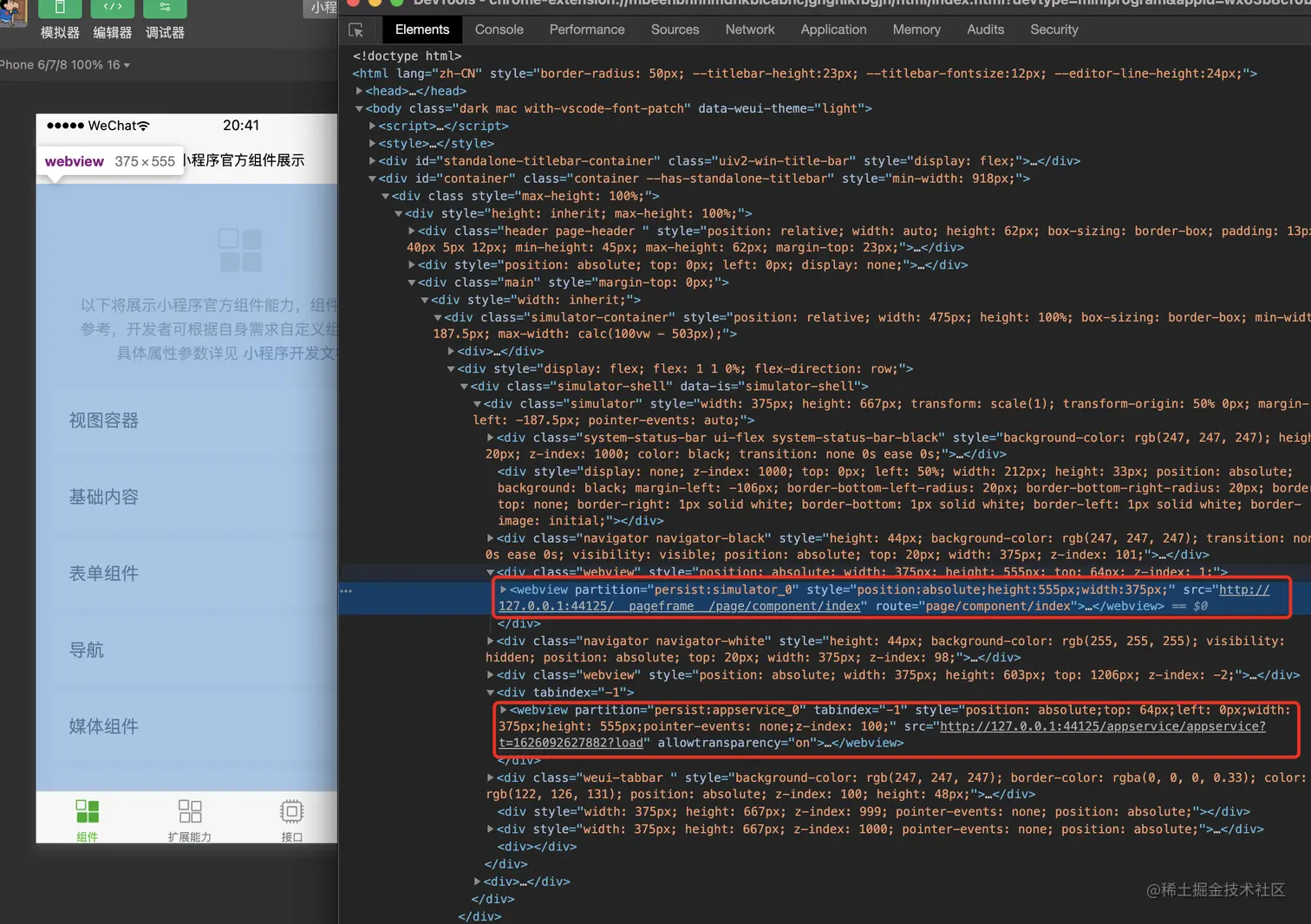Collapse the simulator-container div node

tap(438, 318)
